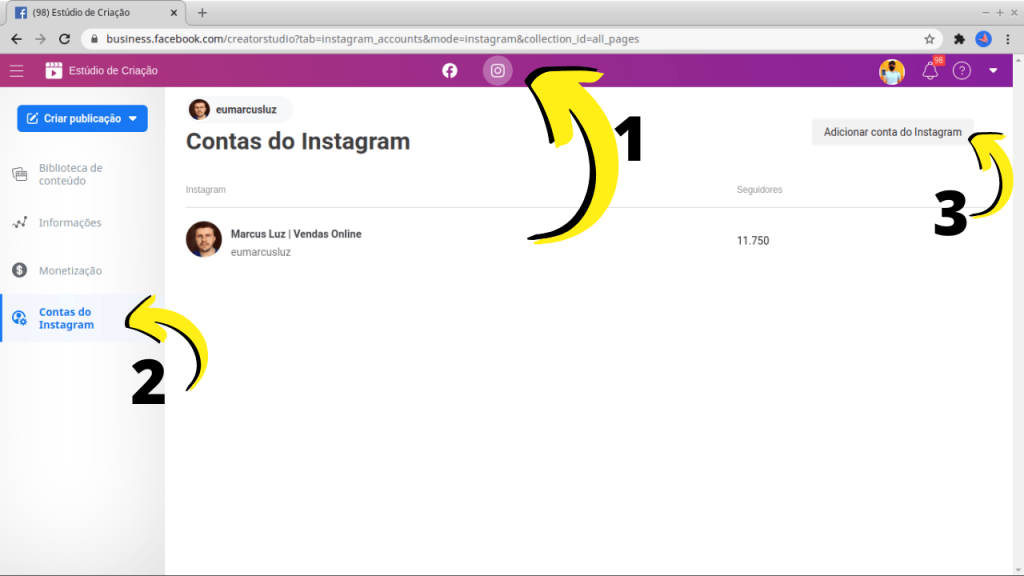Open the profile avatar in the purple header
This screenshot has width=1024, height=576.
click(891, 71)
